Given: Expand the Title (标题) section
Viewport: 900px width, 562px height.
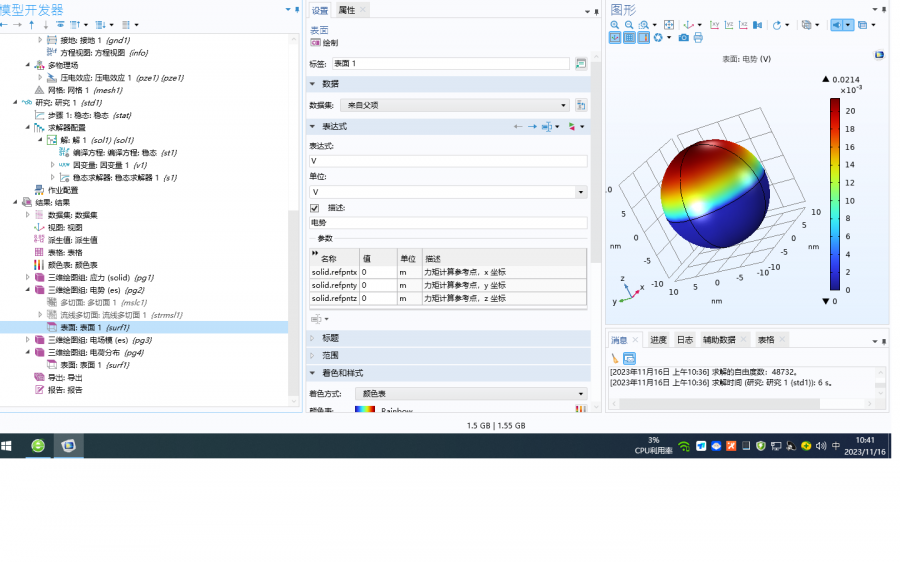Looking at the screenshot, I should (x=330, y=338).
